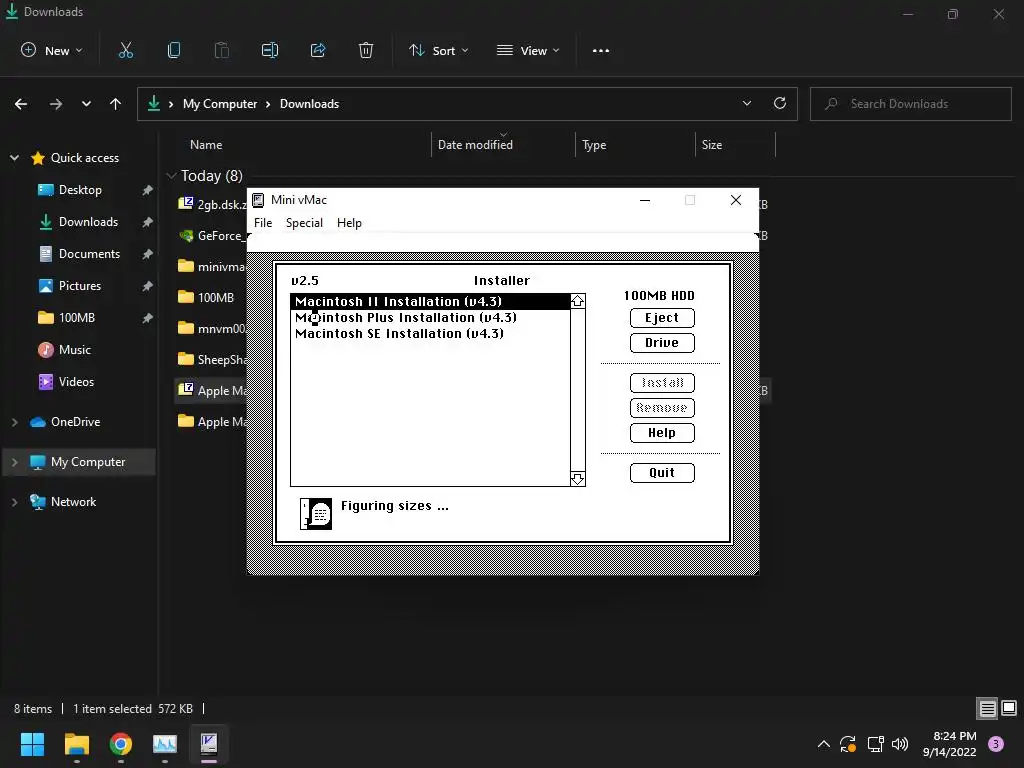Viewport: 1024px width, 768px height.
Task: Expand the Network tree node
Action: [x=14, y=502]
